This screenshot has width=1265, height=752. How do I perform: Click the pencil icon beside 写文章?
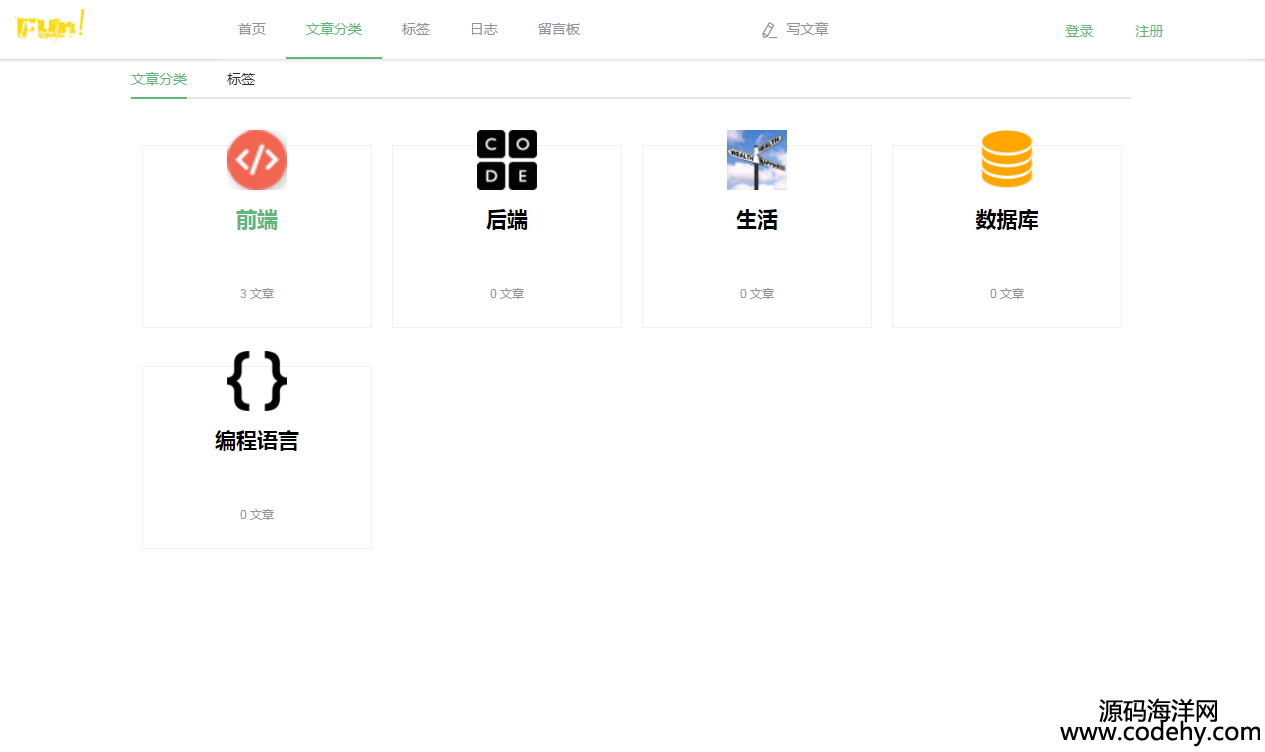coord(769,30)
